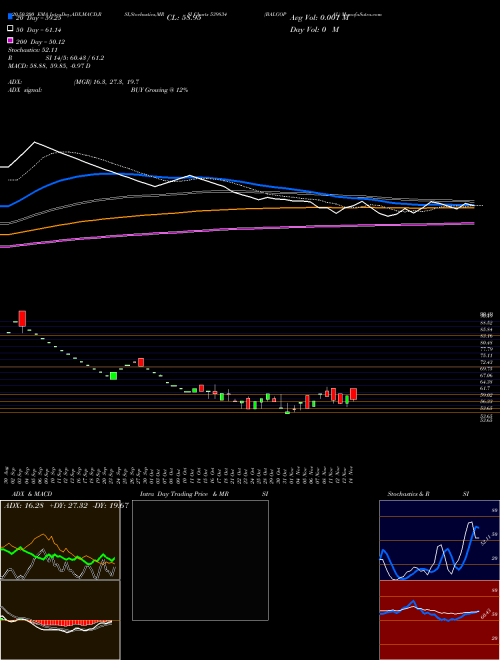Click the 'ADX: 16.28 +DY: 27.32 -DY: 19.67' readout

pos(66,505)
